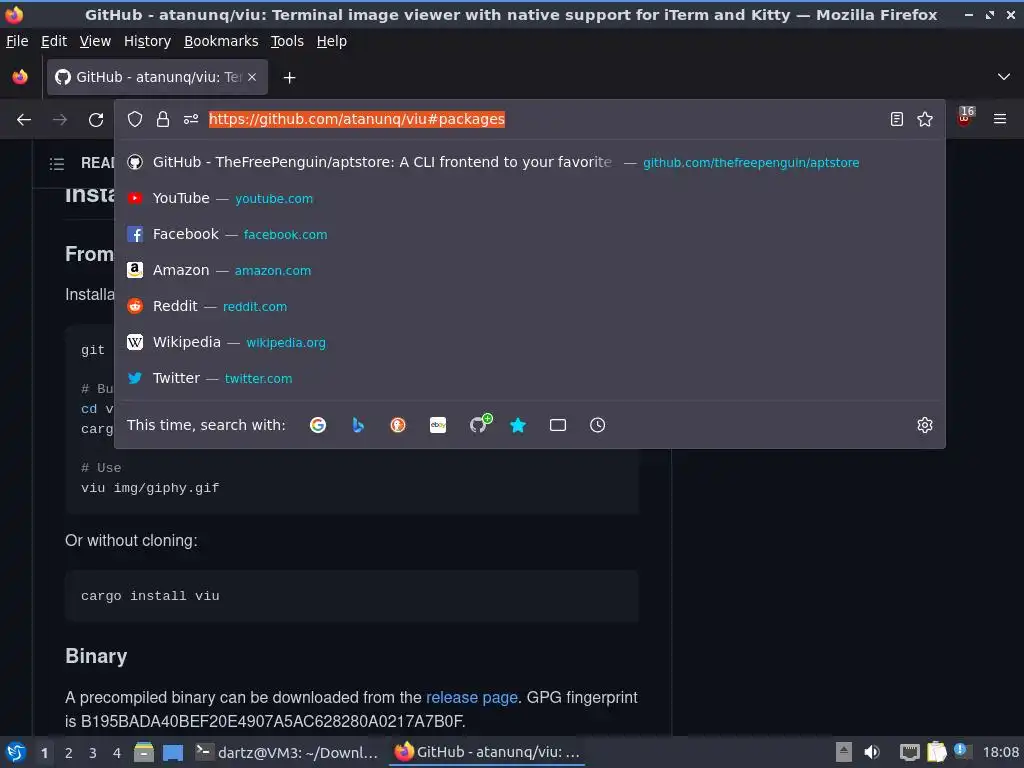This screenshot has width=1024, height=768.
Task: Choose Twitter suggestion in dropdown
Action: [530, 378]
